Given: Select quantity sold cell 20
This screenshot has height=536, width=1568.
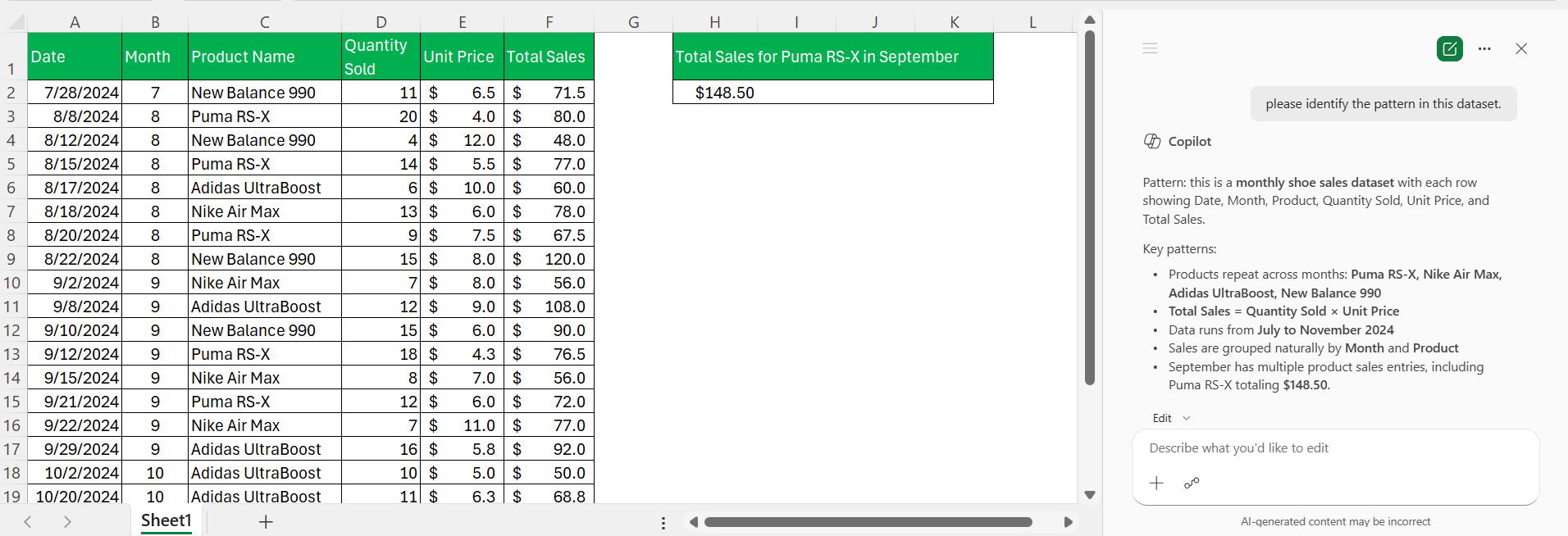Looking at the screenshot, I should pos(381,116).
